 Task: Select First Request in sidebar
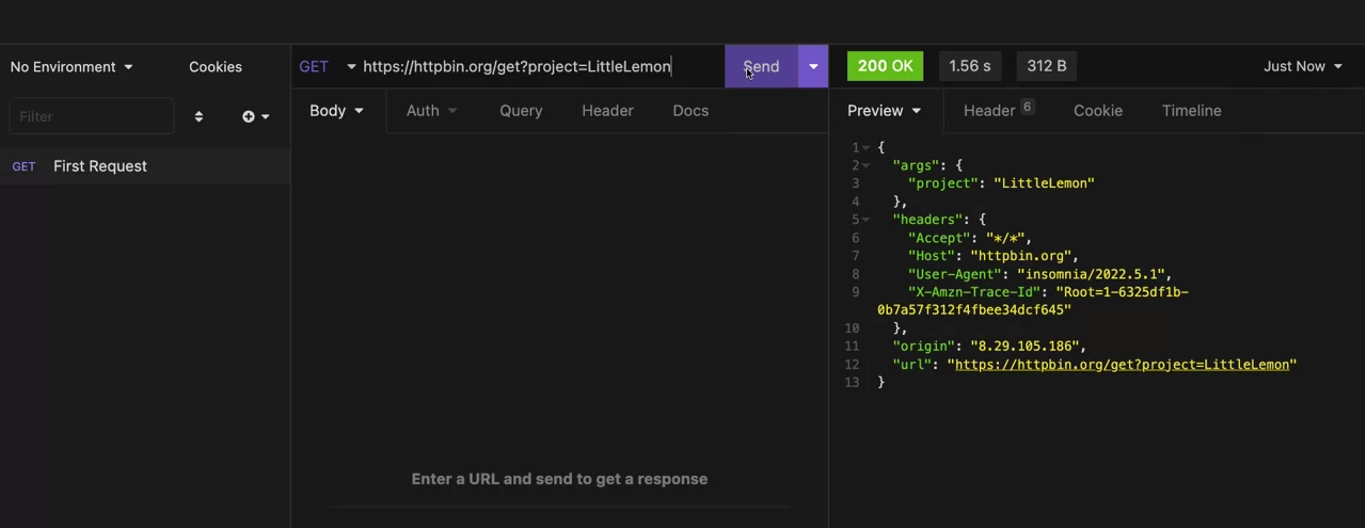coord(100,166)
